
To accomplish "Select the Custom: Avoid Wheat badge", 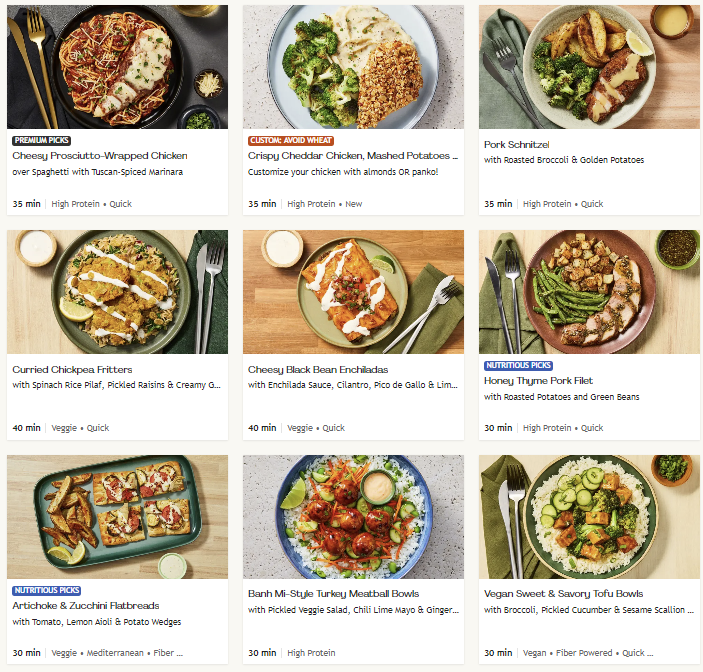I will [x=291, y=141].
